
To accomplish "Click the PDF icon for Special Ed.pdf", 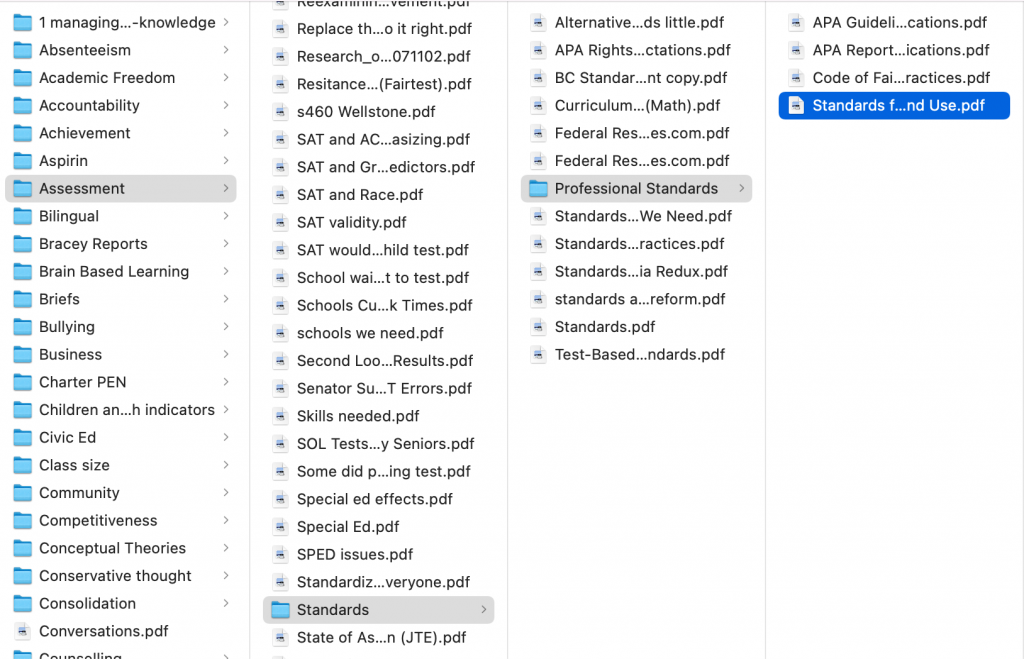I will [281, 526].
